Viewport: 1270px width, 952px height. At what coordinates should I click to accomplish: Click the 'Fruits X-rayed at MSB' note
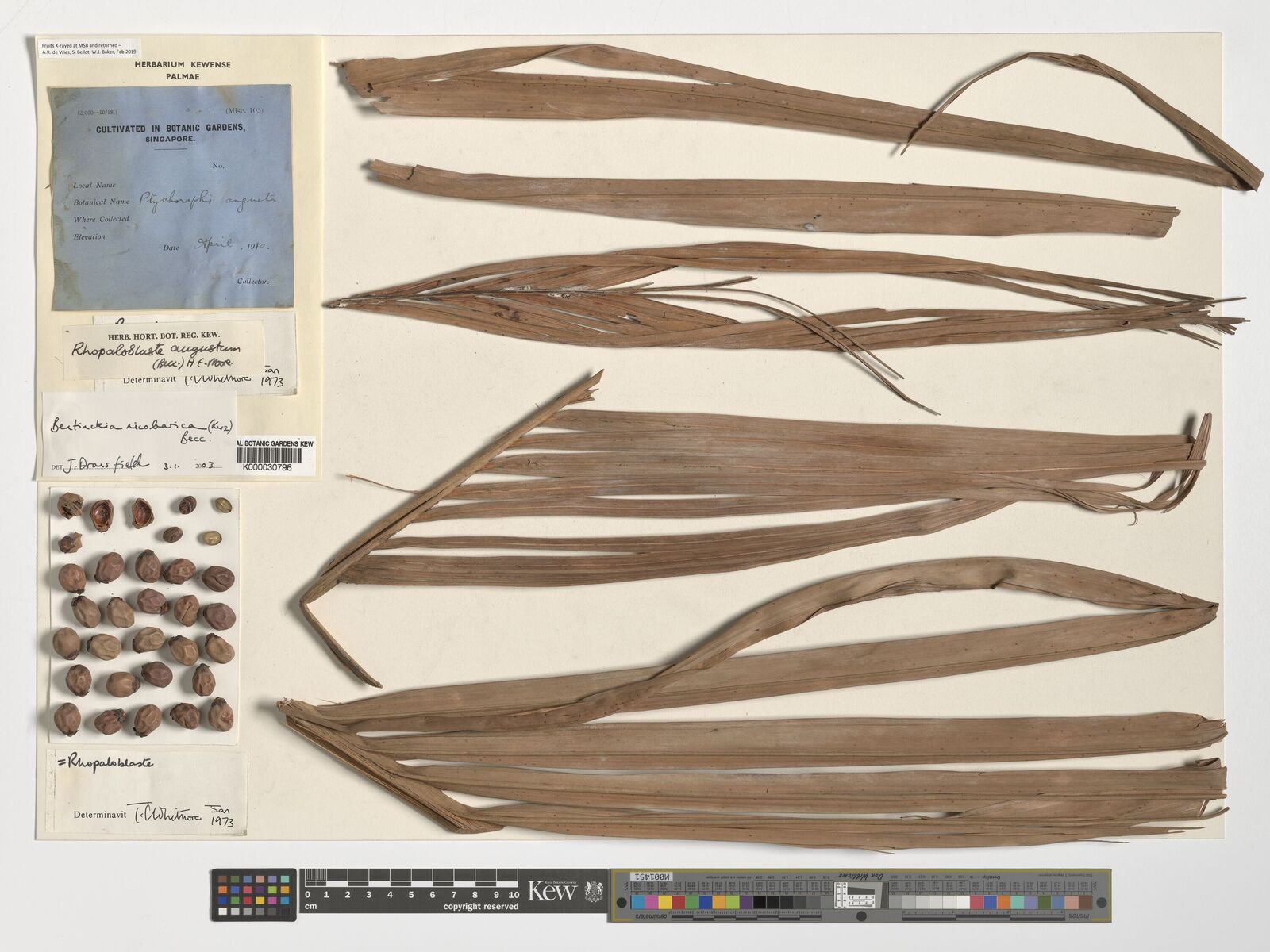[93, 48]
